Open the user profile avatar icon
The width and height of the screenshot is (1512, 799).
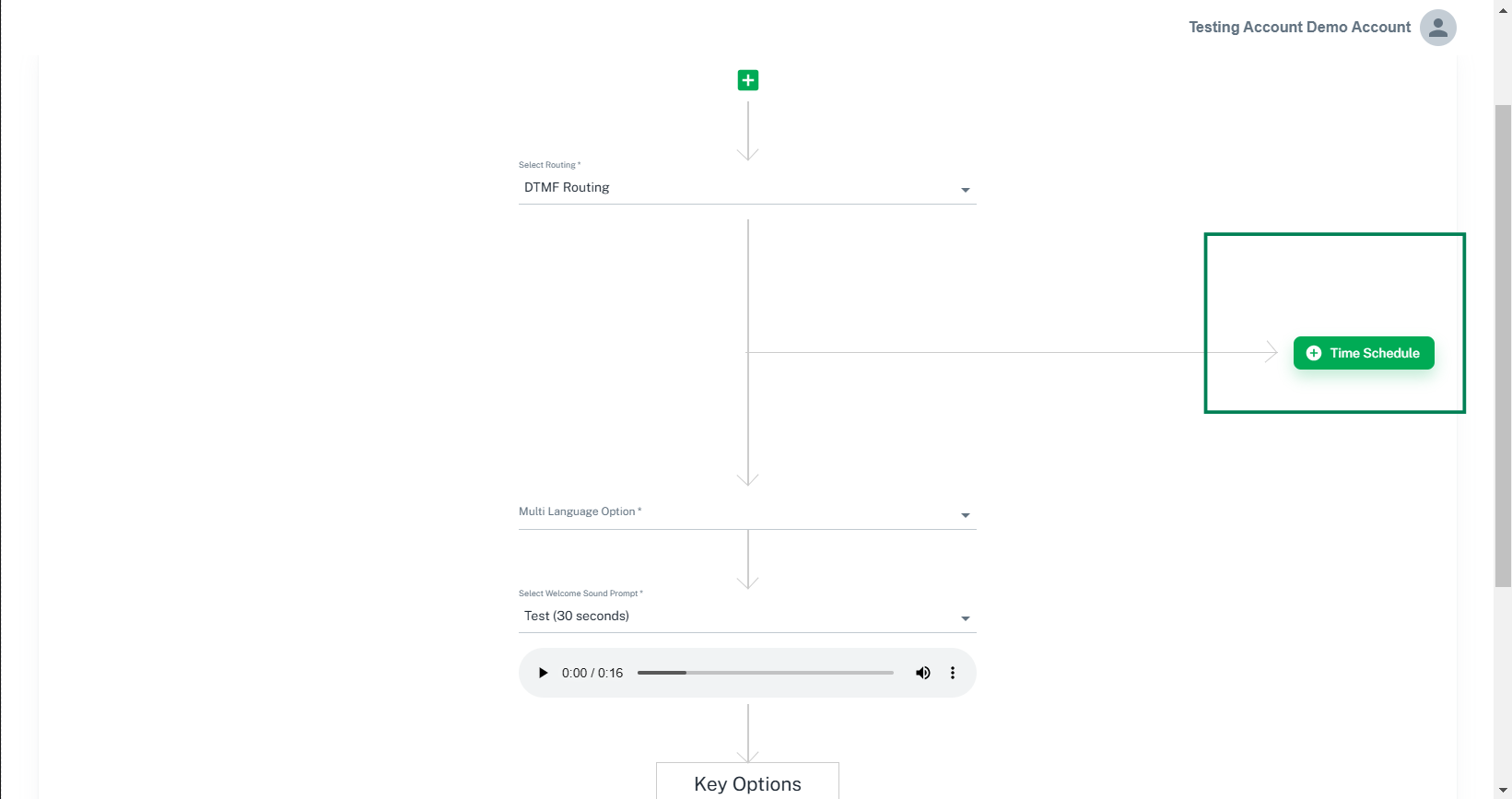tap(1437, 28)
